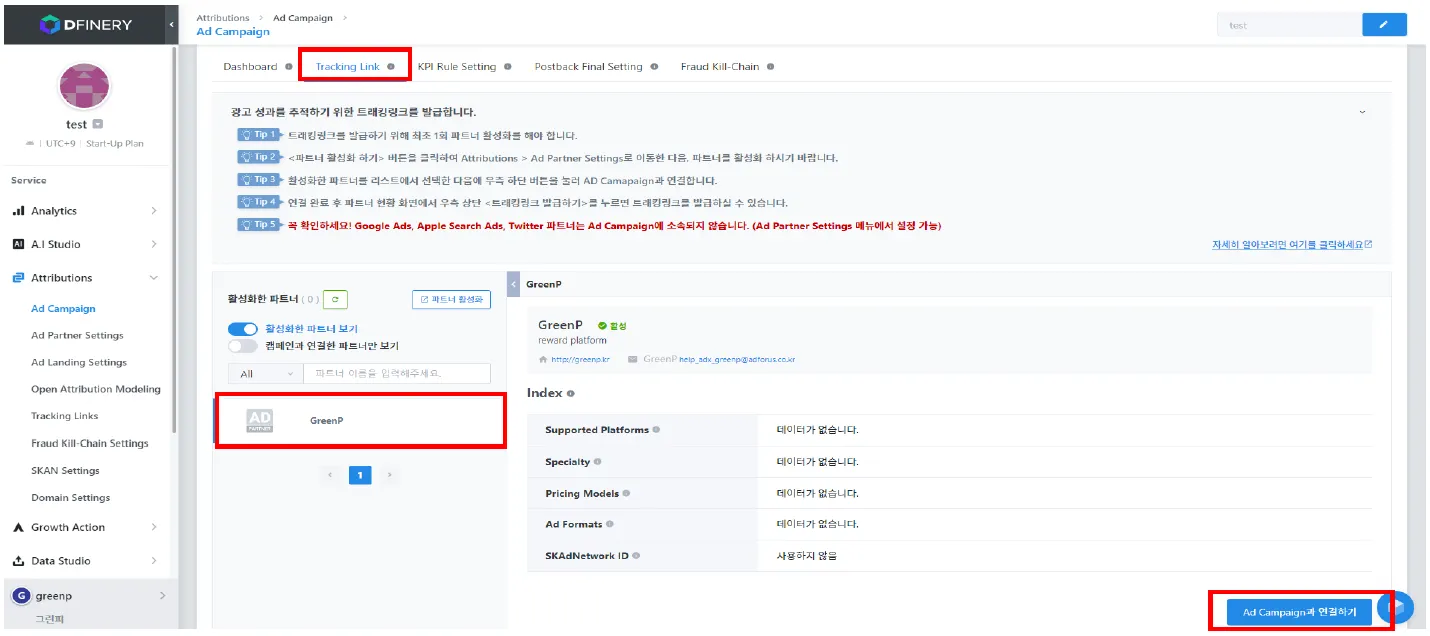Collapse the tips panel chevron
The width and height of the screenshot is (1430, 636).
point(1363,112)
